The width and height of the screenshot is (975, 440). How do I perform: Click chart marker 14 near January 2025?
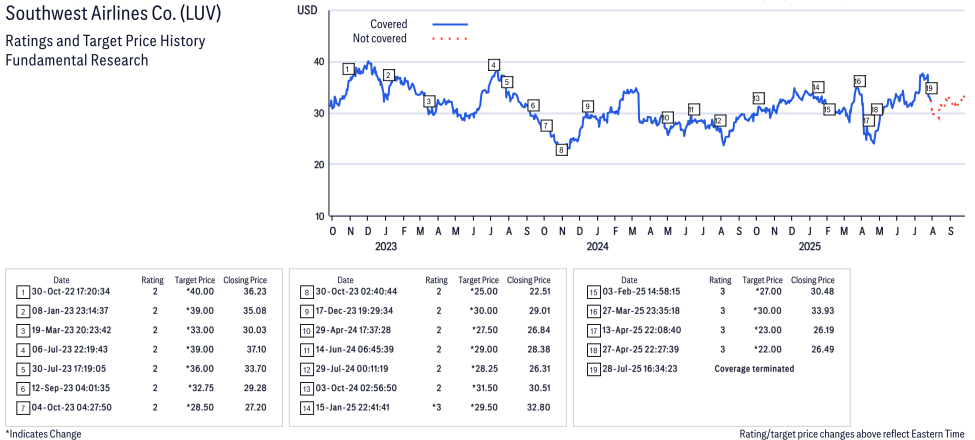818,87
